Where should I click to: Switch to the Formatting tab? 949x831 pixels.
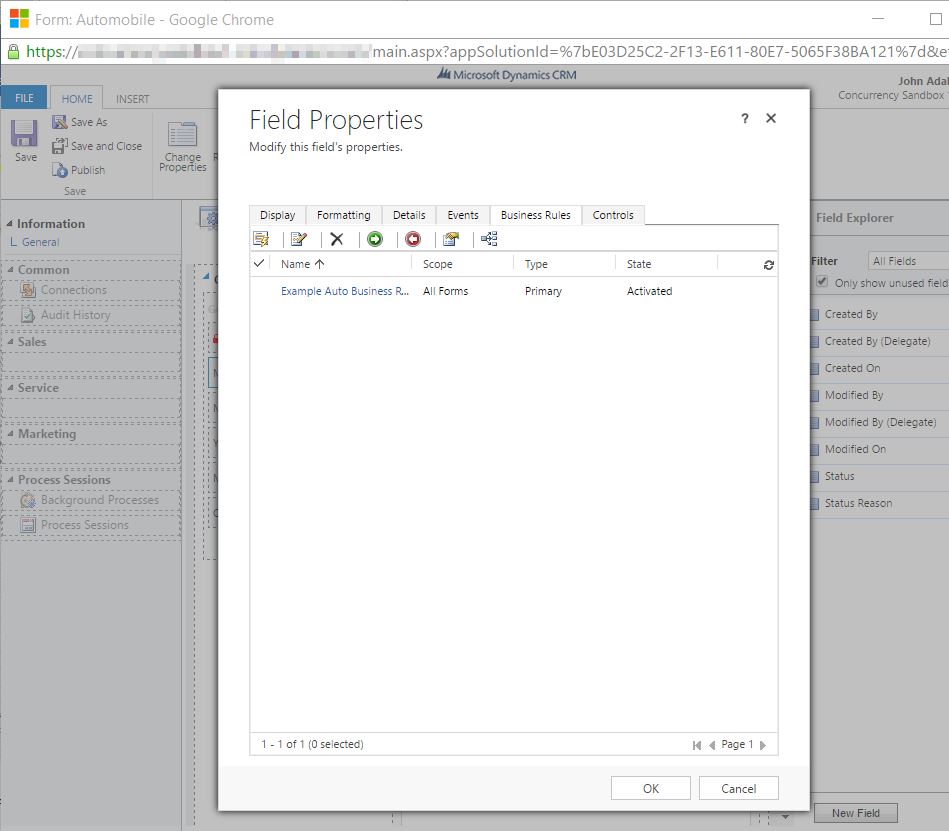click(343, 215)
